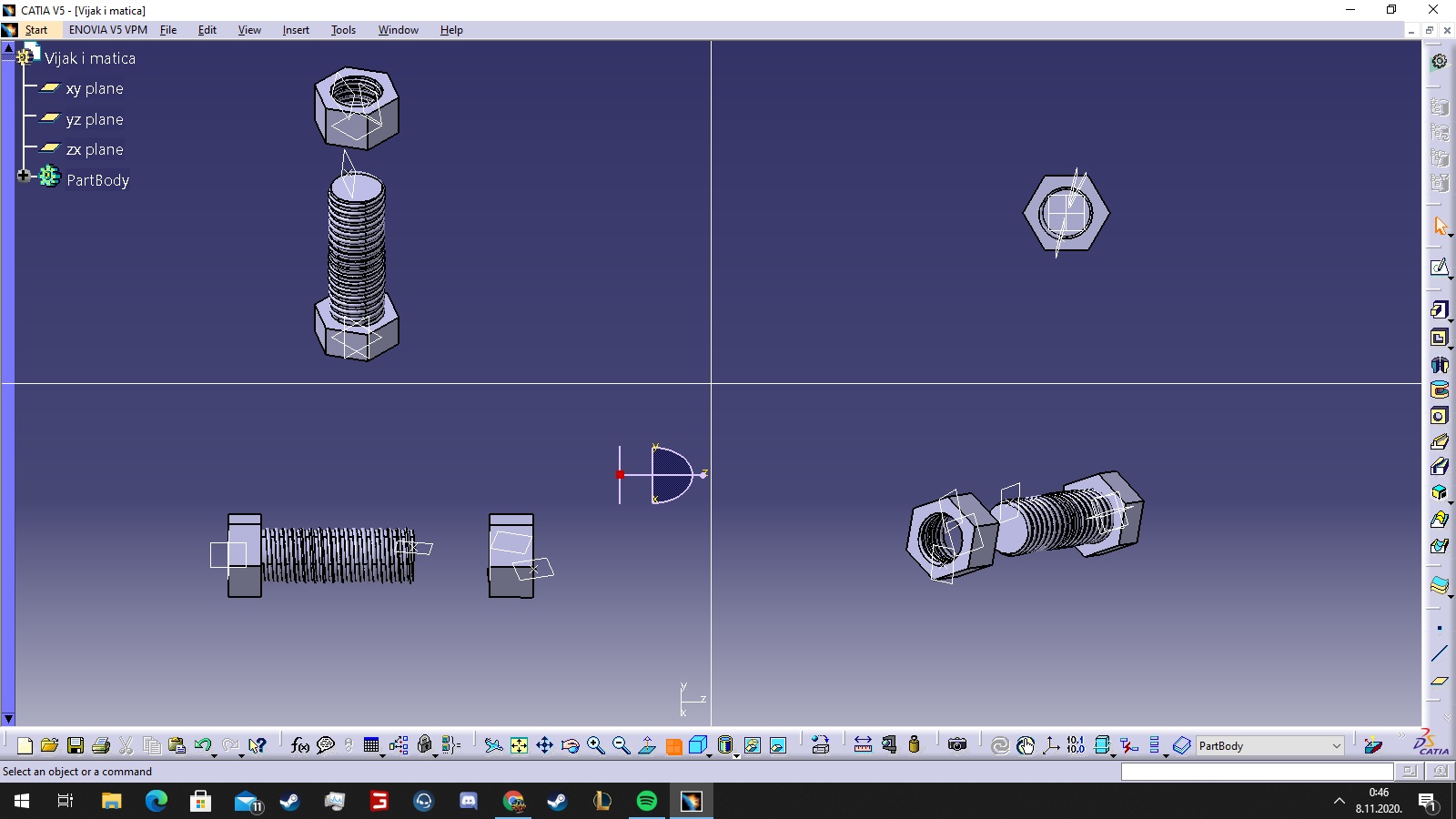Select the Pan view tool
This screenshot has width=1456, height=819.
coord(544,746)
